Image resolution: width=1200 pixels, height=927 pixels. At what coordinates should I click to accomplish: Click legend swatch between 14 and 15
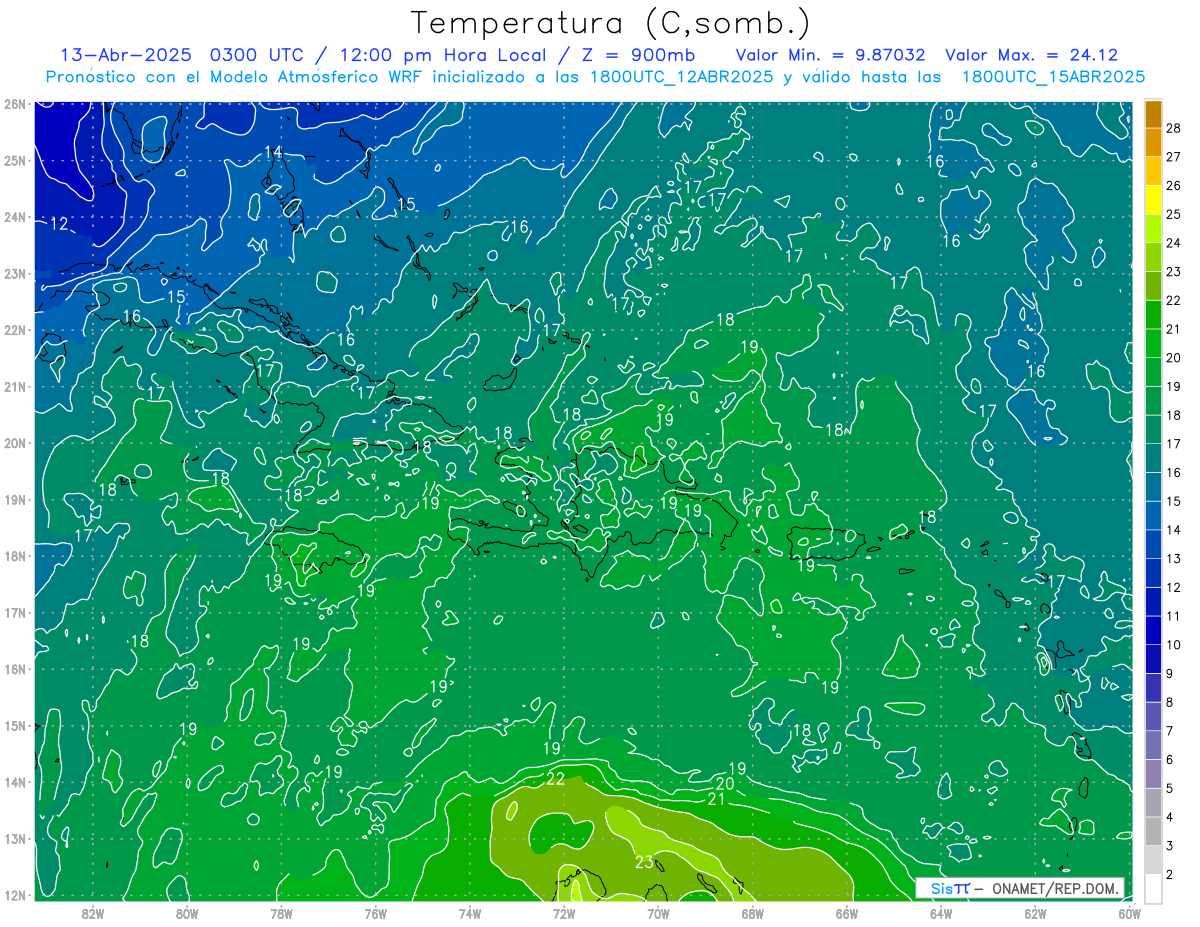coord(1153,515)
